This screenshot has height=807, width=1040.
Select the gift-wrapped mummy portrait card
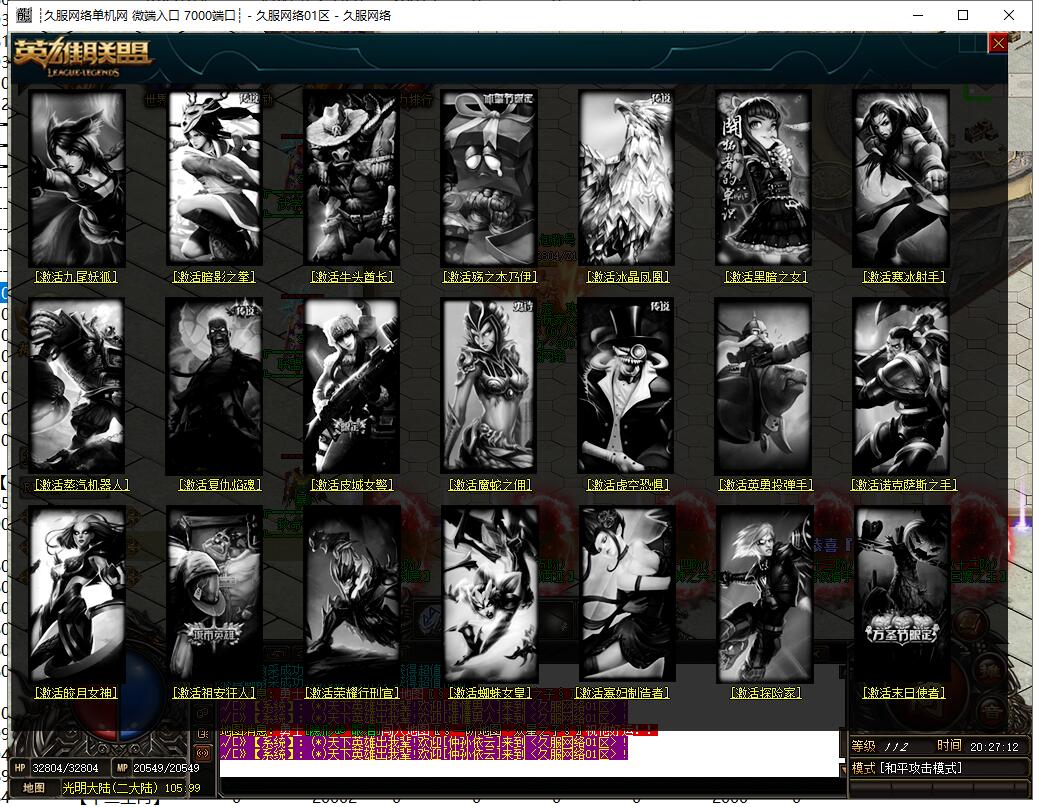(489, 178)
